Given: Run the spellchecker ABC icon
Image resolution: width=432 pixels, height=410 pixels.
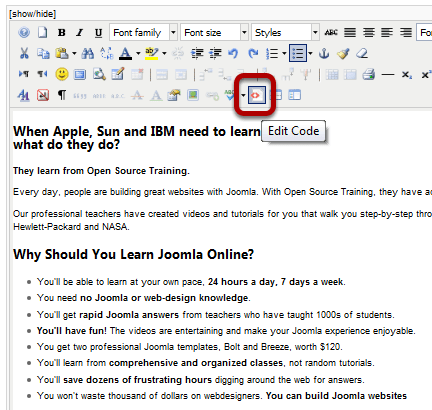Looking at the screenshot, I should coord(230,95).
